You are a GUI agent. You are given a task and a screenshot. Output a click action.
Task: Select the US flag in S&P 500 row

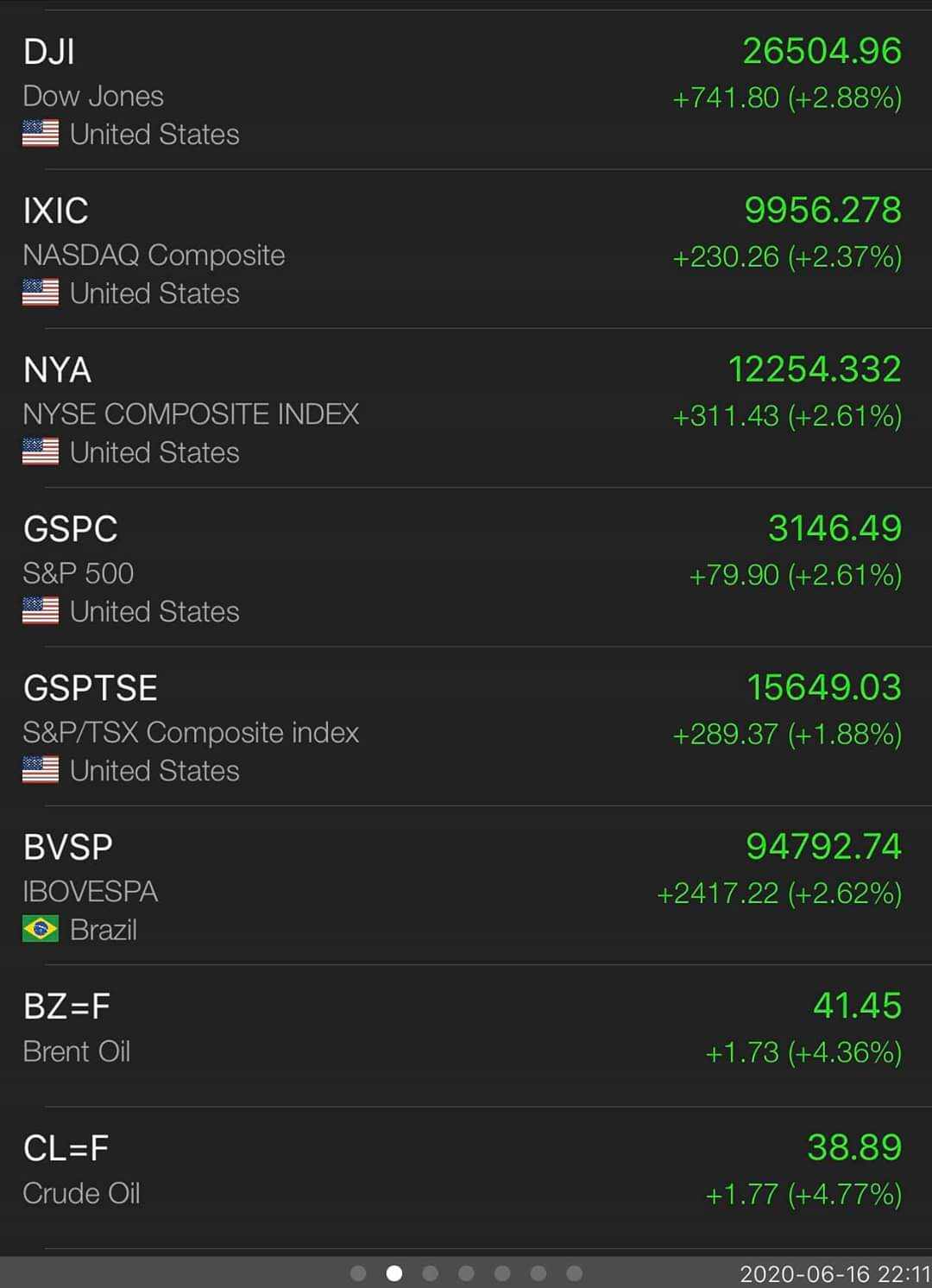click(41, 610)
